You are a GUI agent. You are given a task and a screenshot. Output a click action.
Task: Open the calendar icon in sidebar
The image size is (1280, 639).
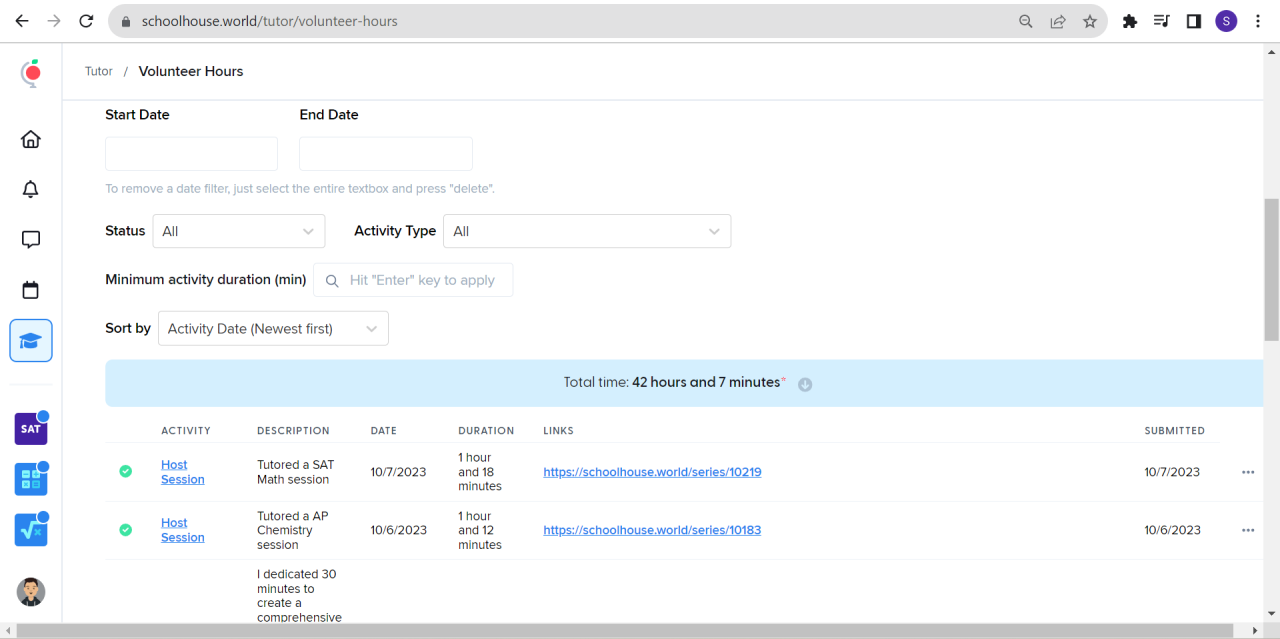31,290
